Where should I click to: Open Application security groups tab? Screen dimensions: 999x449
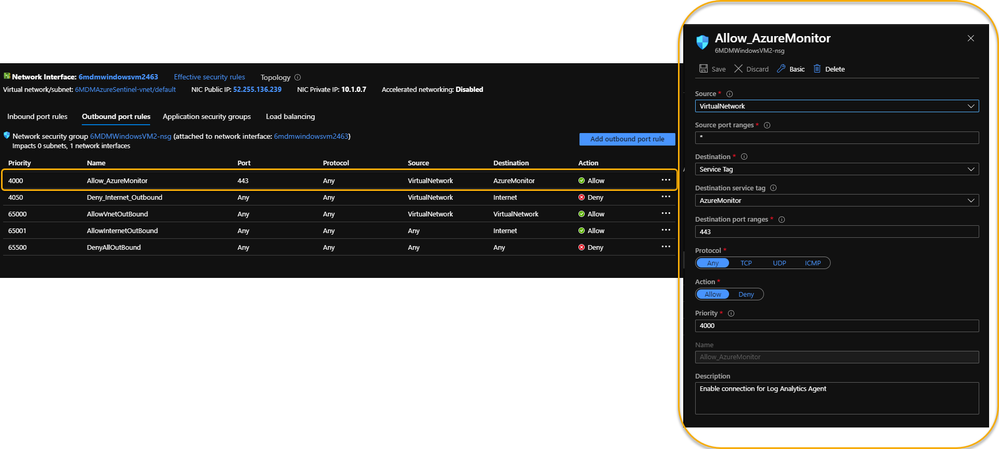[x=206, y=117]
